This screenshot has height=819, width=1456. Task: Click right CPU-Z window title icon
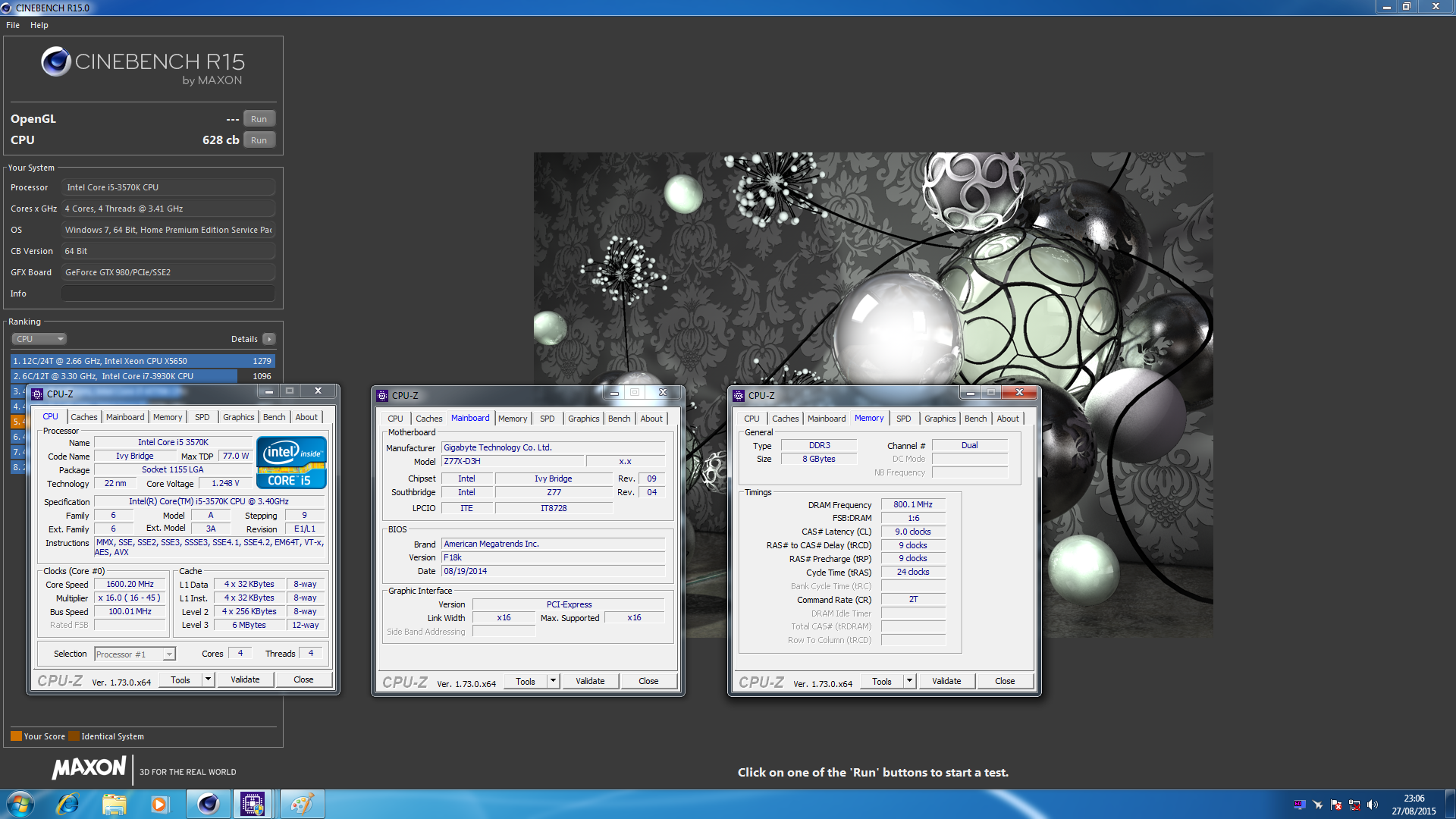pyautogui.click(x=739, y=395)
